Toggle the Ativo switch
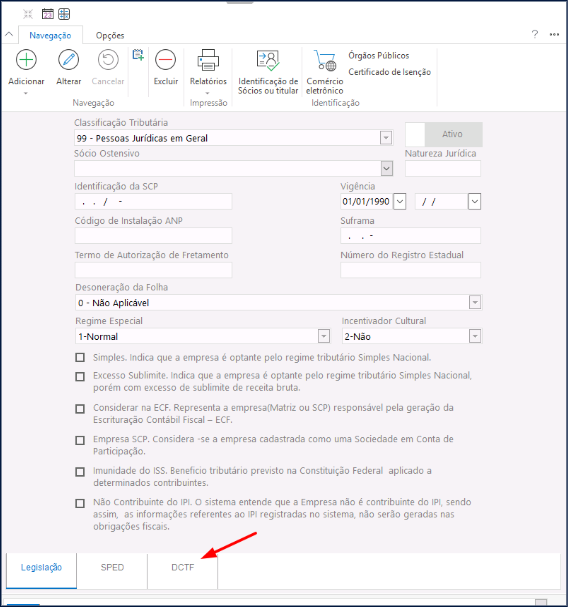Screen dimensions: 568x607 444,134
